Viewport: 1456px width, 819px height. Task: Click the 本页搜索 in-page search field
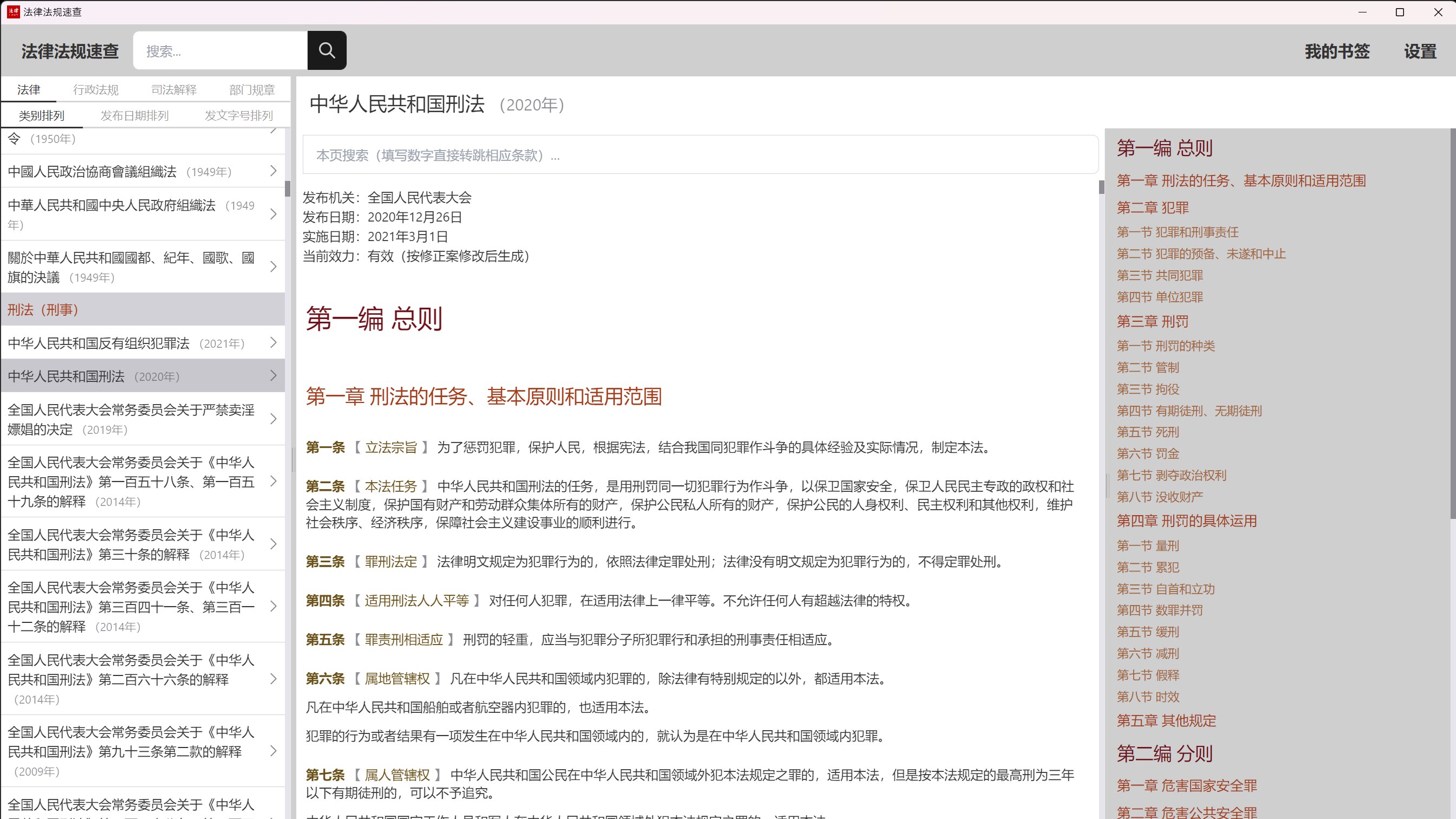click(700, 155)
